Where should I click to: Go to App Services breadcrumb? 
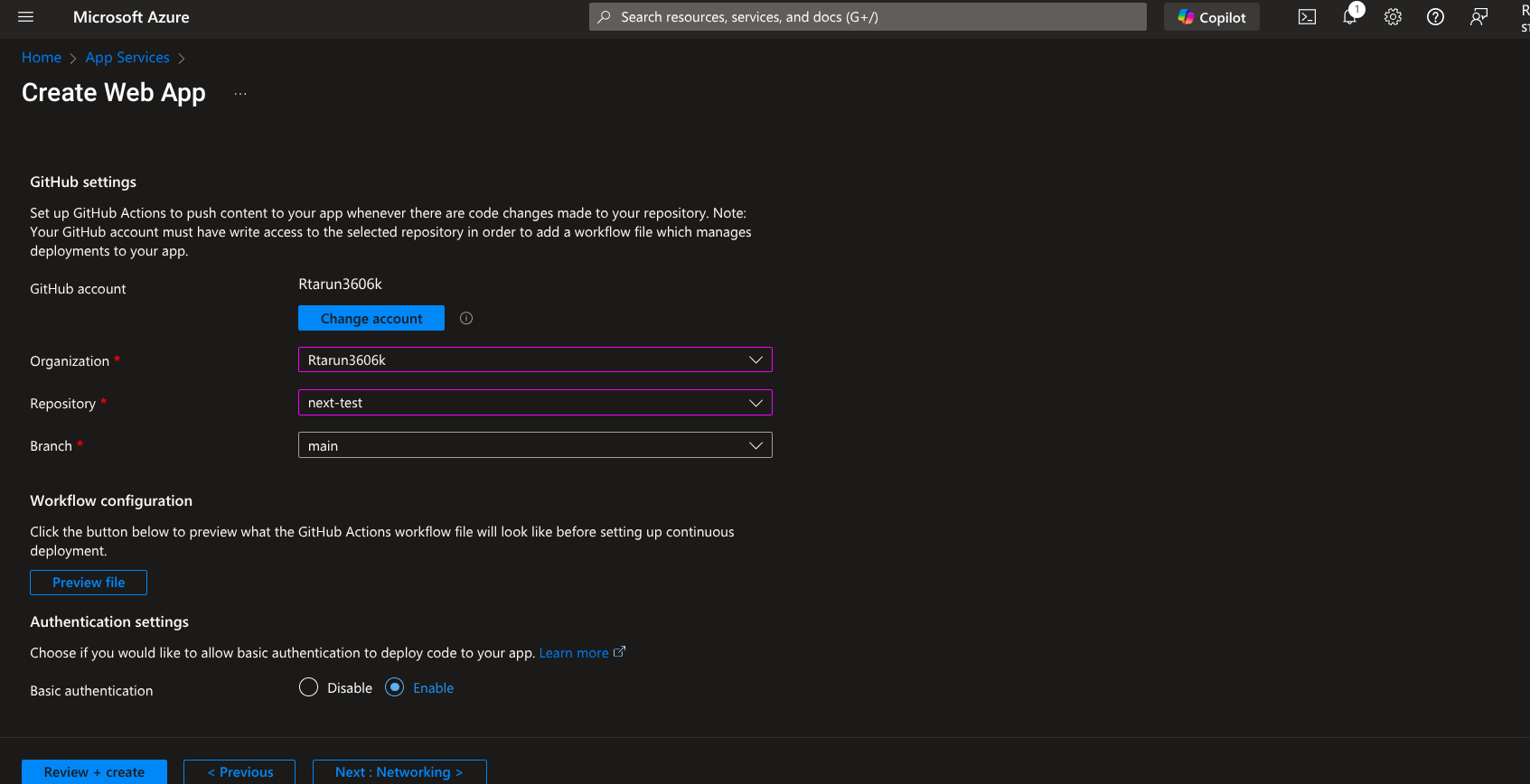pyautogui.click(x=127, y=58)
